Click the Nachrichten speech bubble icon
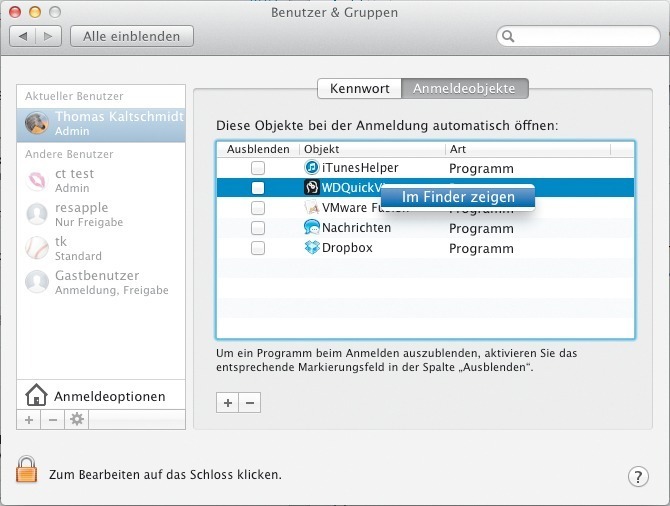This screenshot has height=506, width=670. click(x=312, y=227)
